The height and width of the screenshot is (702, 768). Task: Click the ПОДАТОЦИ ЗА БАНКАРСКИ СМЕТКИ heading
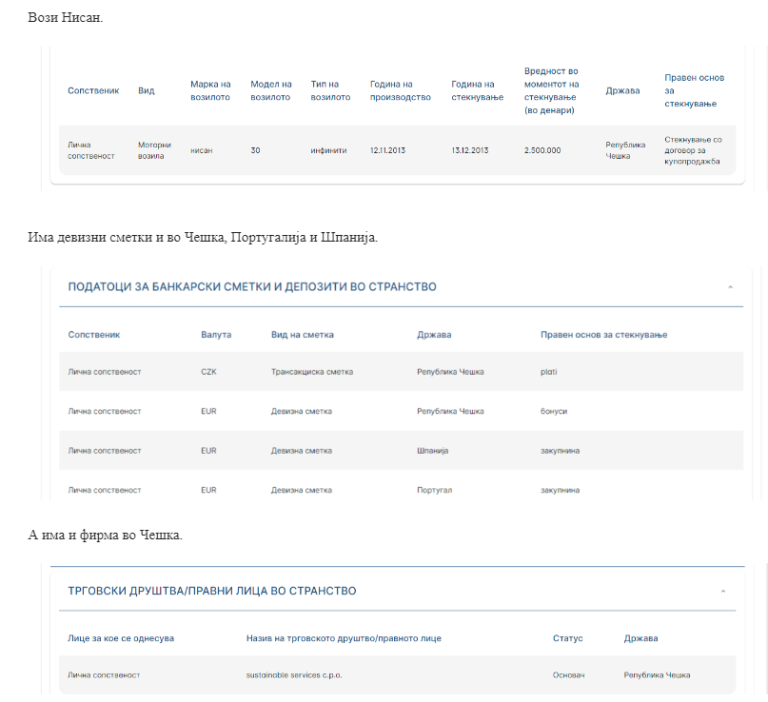click(x=252, y=287)
